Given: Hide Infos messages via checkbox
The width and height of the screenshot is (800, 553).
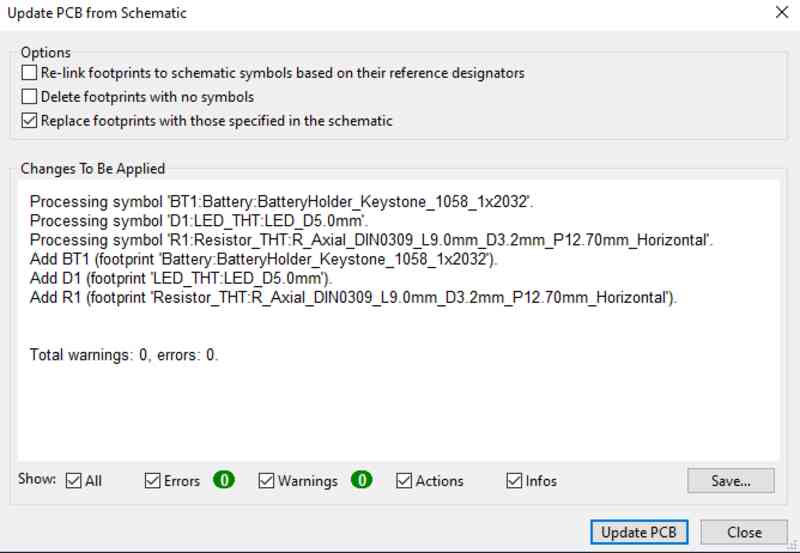Looking at the screenshot, I should (515, 481).
